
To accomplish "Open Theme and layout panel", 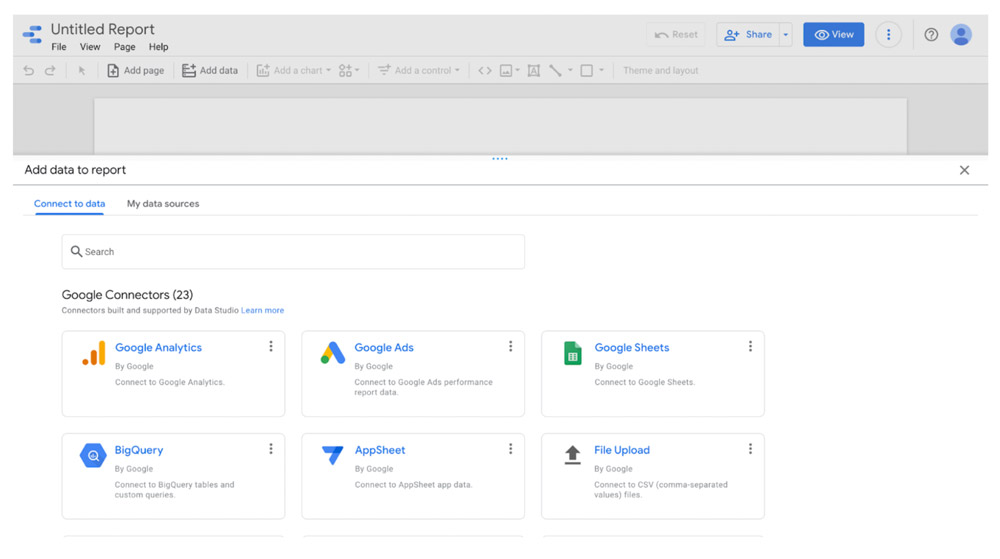I will [660, 71].
